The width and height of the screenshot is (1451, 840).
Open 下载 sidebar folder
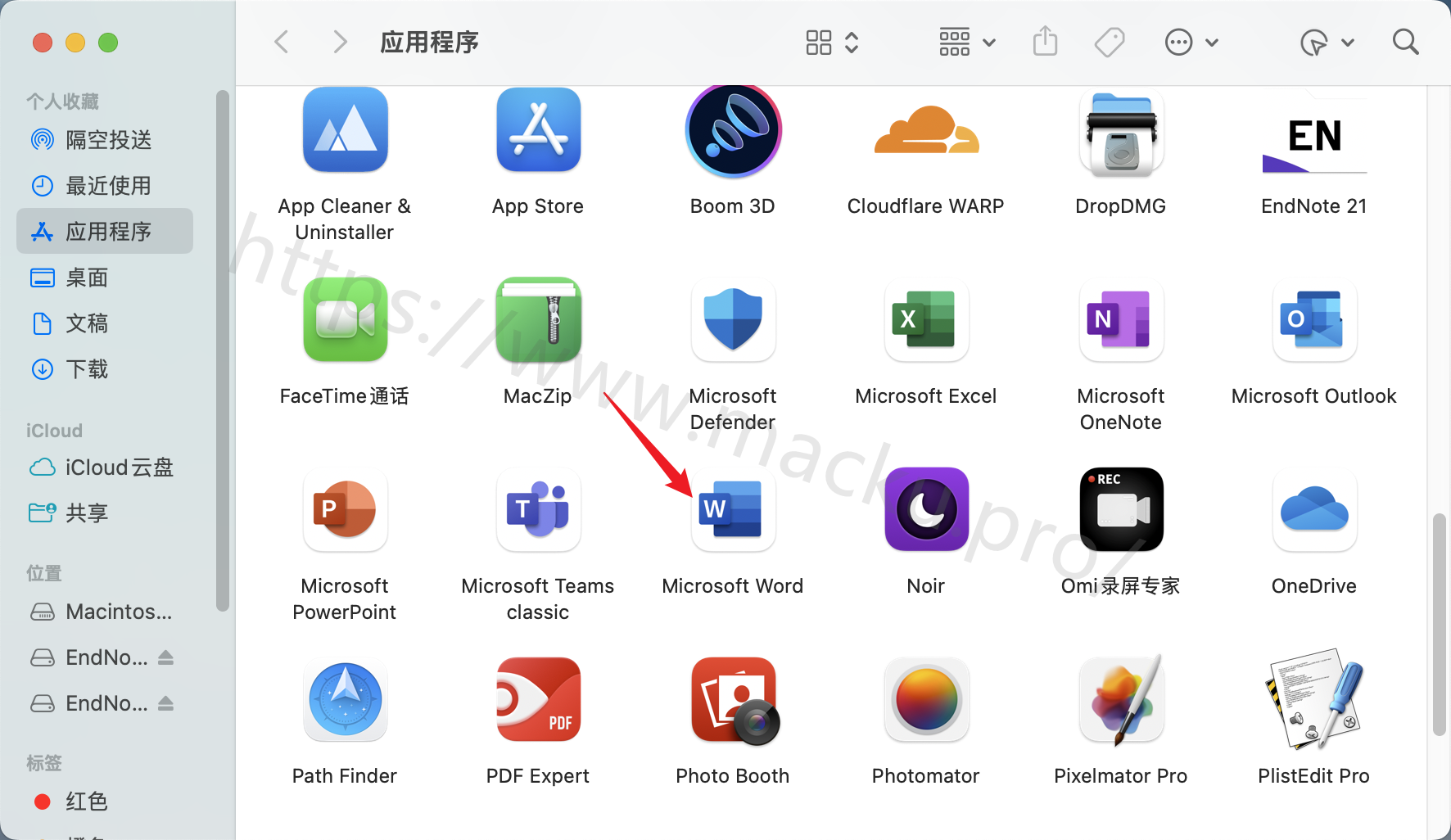coord(105,369)
